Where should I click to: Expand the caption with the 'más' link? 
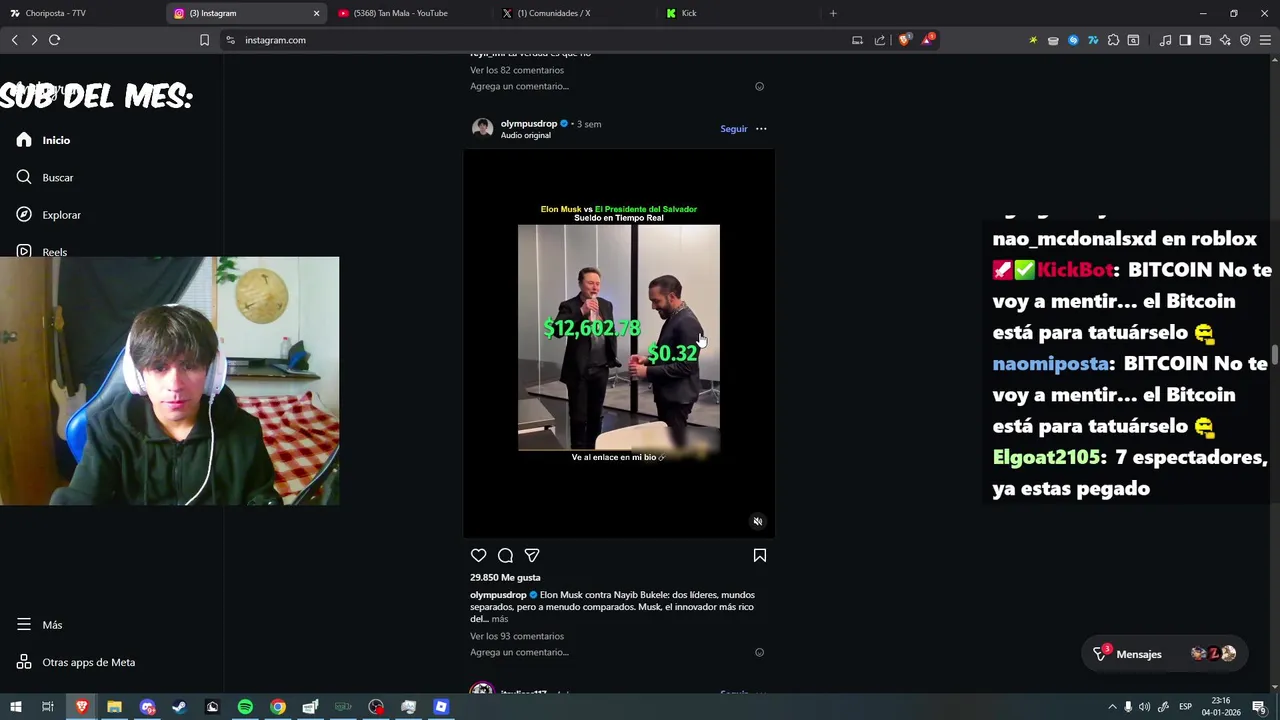[x=500, y=619]
